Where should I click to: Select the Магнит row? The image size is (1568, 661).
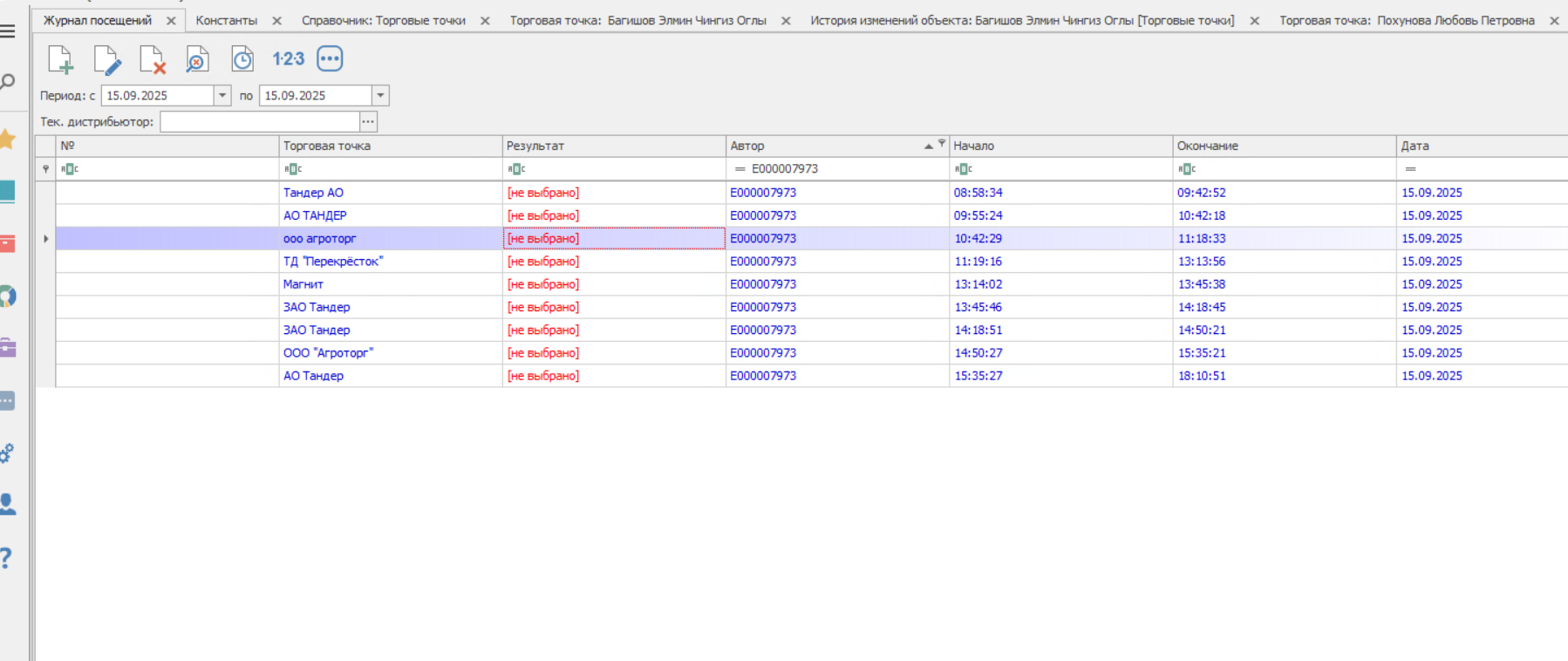(x=811, y=284)
